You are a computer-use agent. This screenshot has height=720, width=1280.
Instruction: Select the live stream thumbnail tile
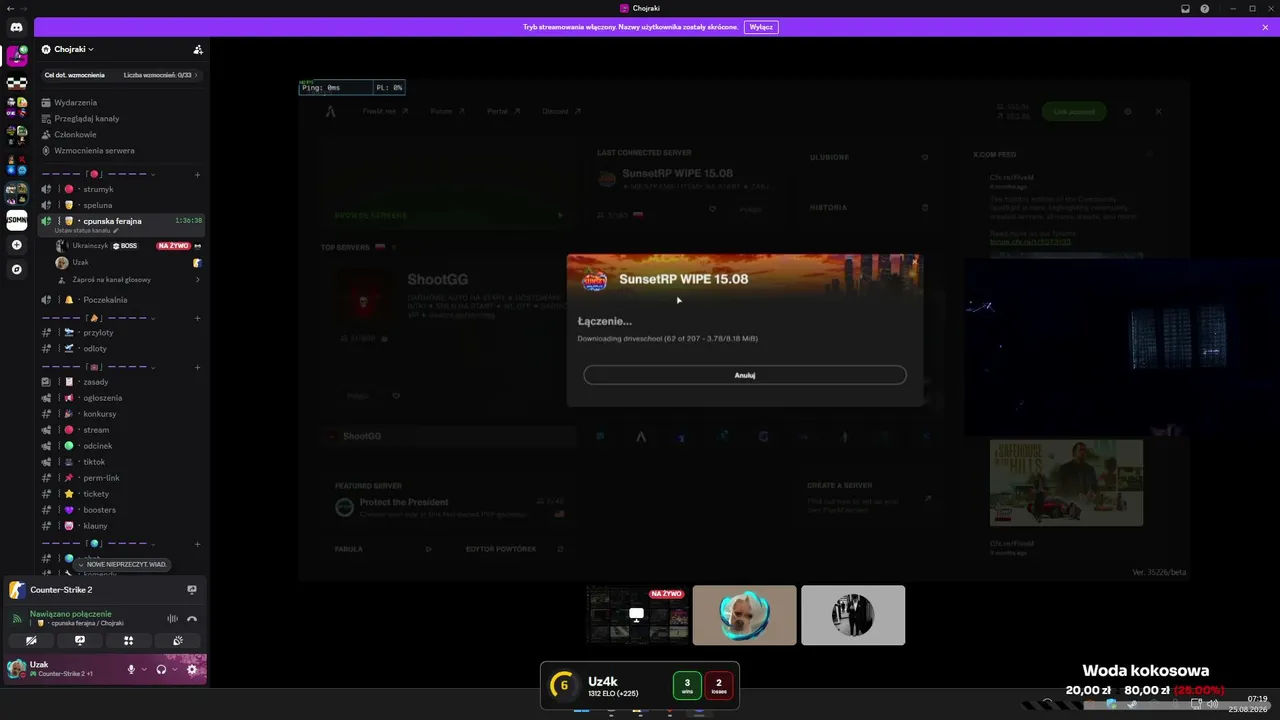(637, 615)
